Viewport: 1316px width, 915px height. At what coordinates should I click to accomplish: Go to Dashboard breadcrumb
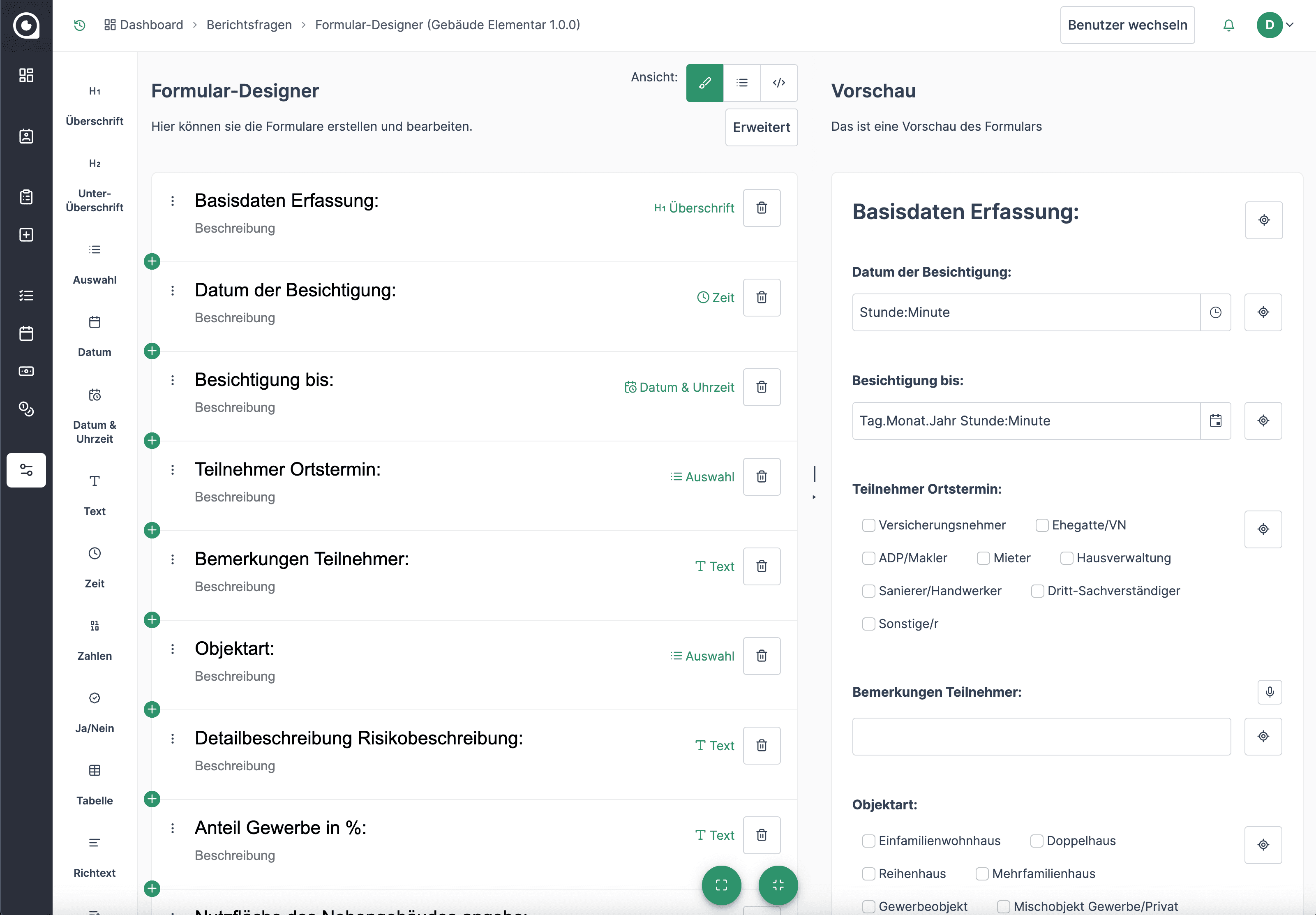coord(143,25)
